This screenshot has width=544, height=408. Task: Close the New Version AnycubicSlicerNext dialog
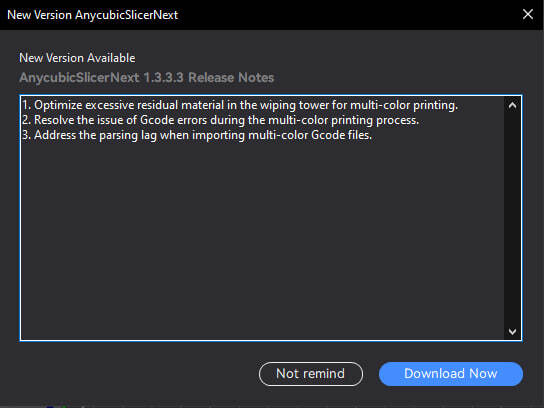(528, 14)
